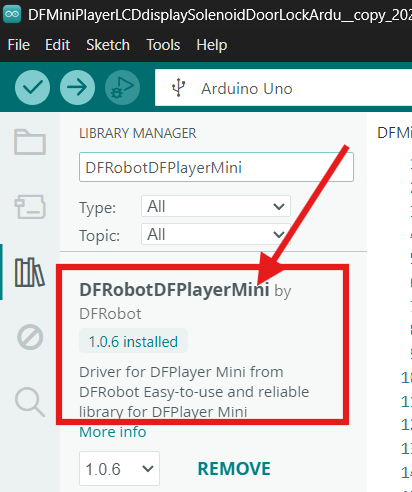412x492 pixels.
Task: Open the Help menu
Action: tap(212, 45)
